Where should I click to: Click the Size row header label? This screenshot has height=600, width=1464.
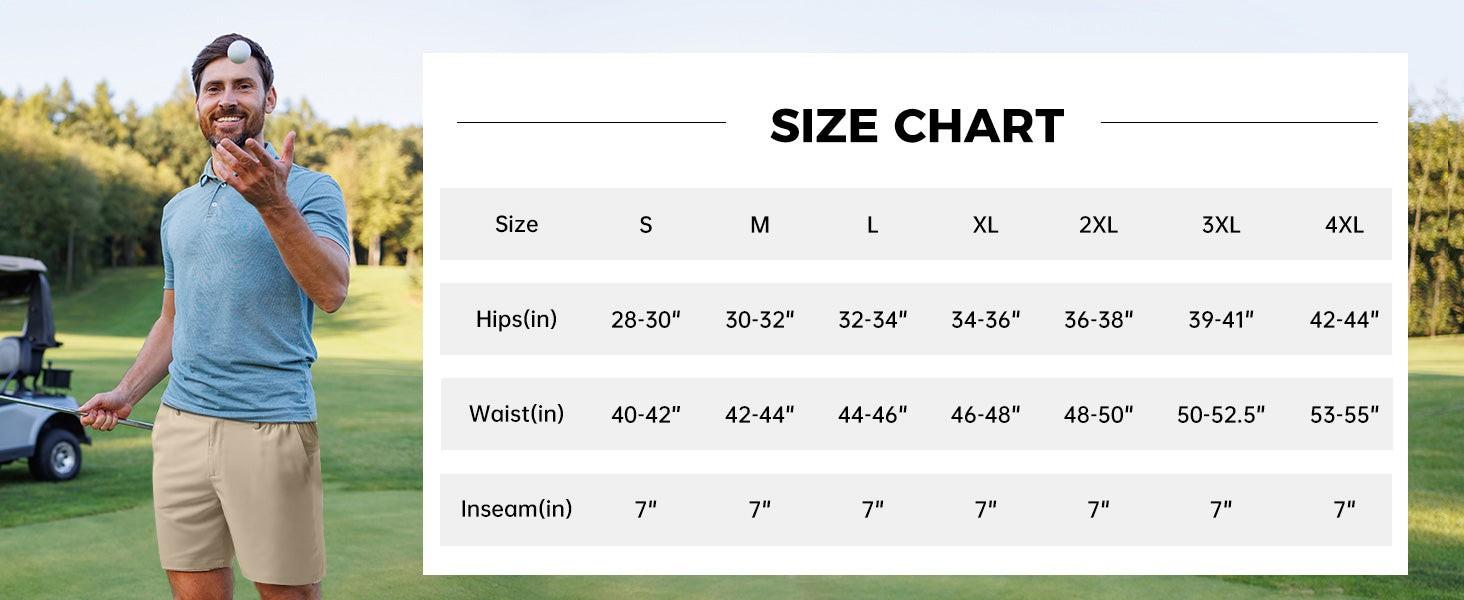[516, 224]
